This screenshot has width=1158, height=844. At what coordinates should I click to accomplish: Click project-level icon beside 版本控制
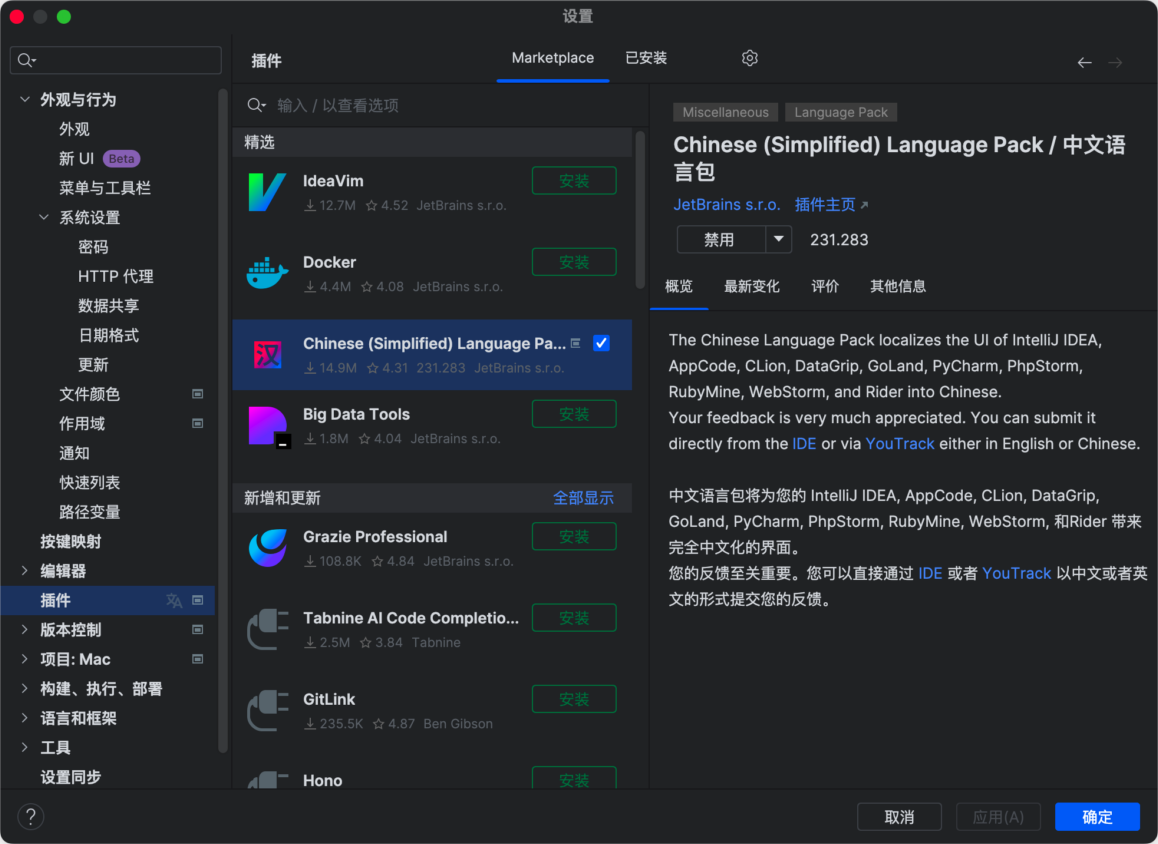197,630
